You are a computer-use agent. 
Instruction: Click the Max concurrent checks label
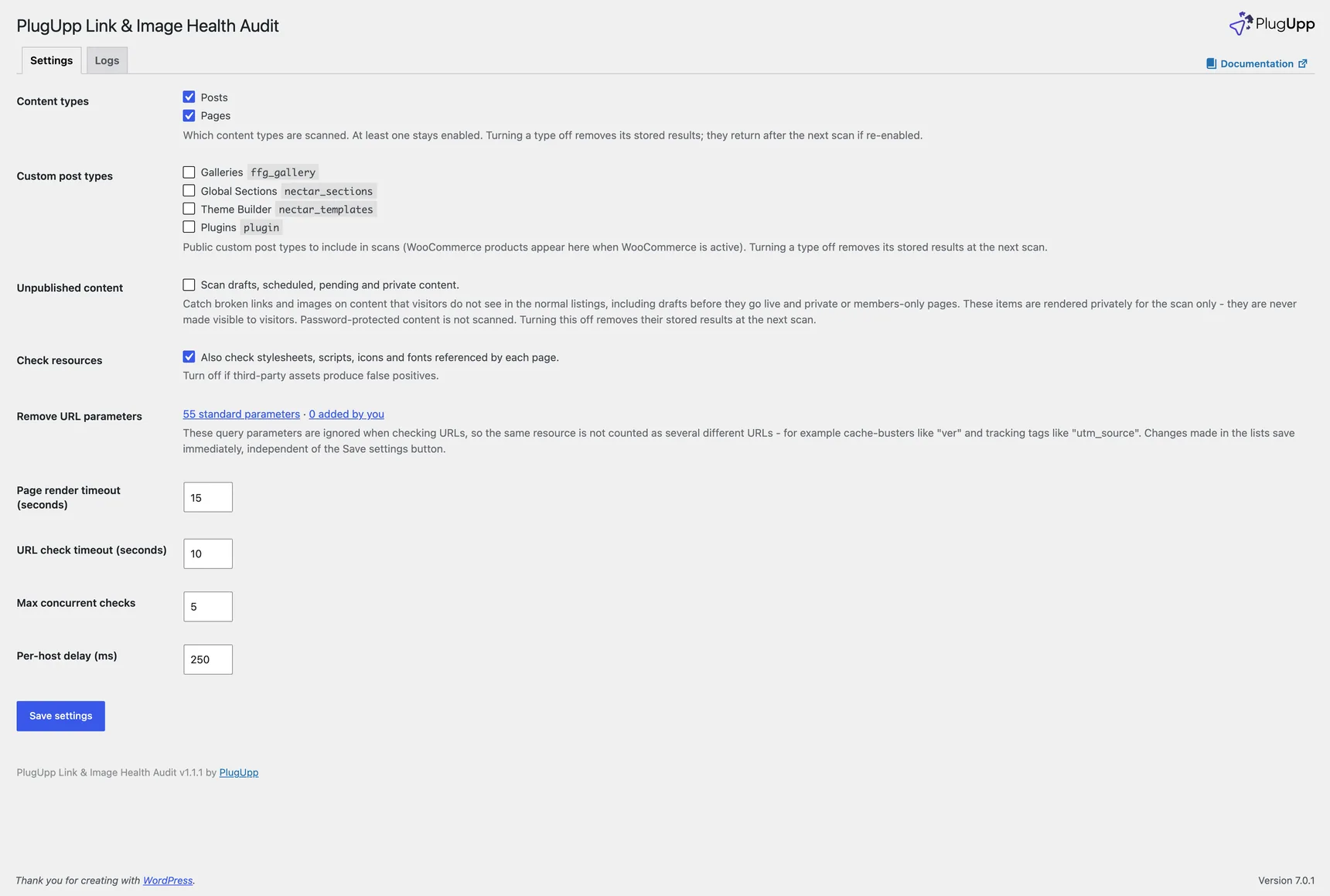[x=76, y=603]
